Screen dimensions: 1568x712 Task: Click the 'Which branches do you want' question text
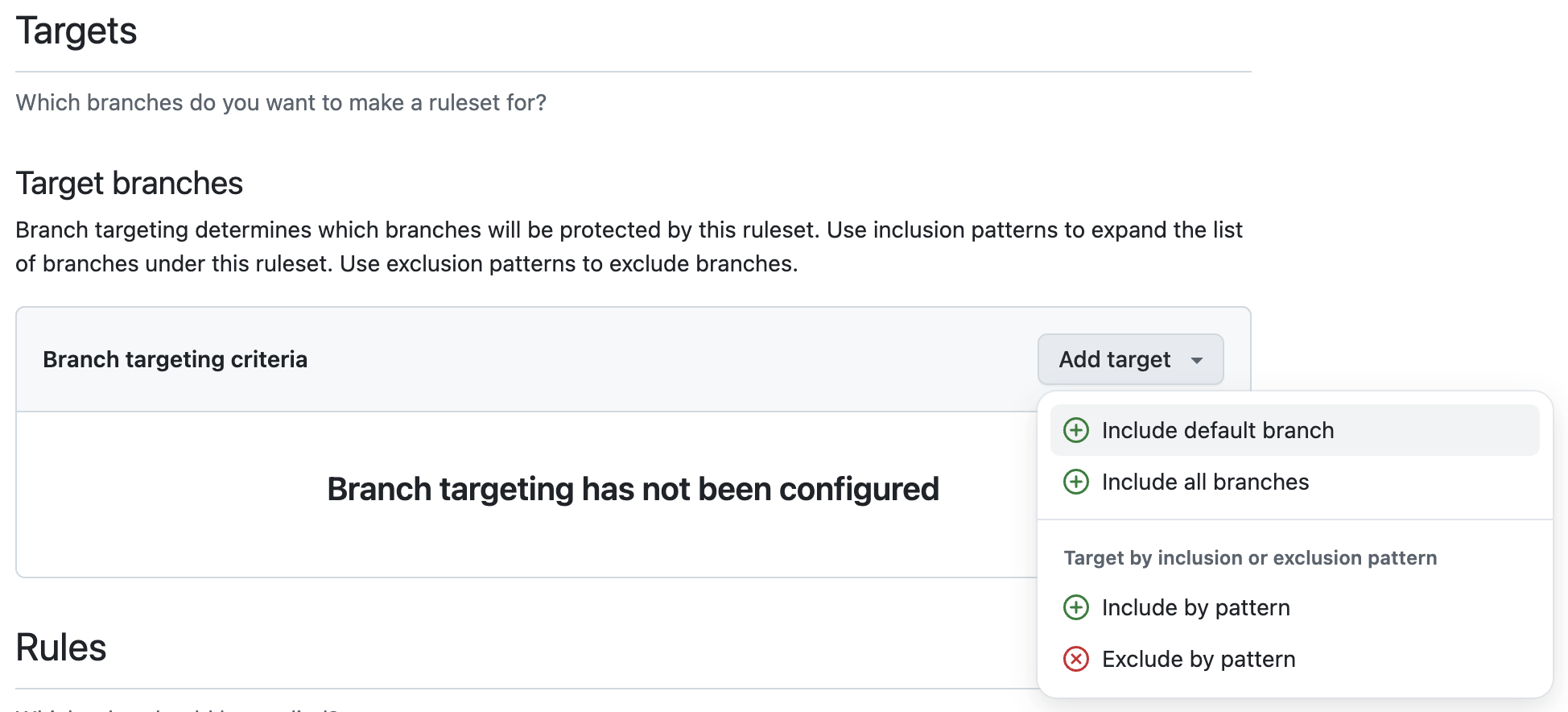point(281,102)
